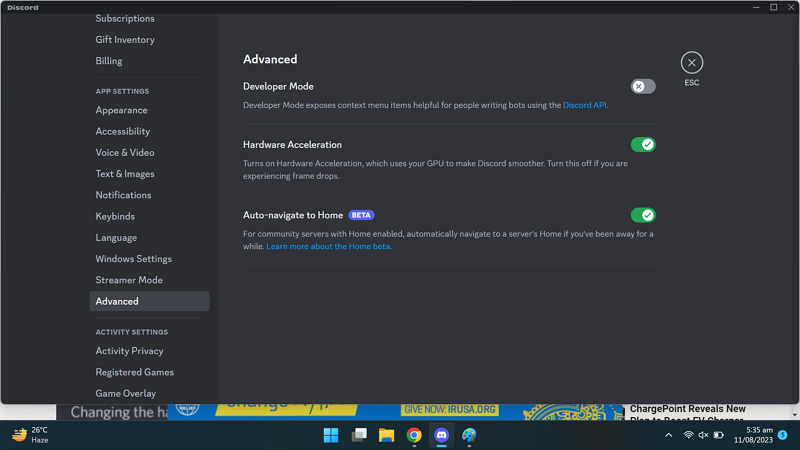
Task: Open Wi-Fi network tray icon
Action: point(688,435)
